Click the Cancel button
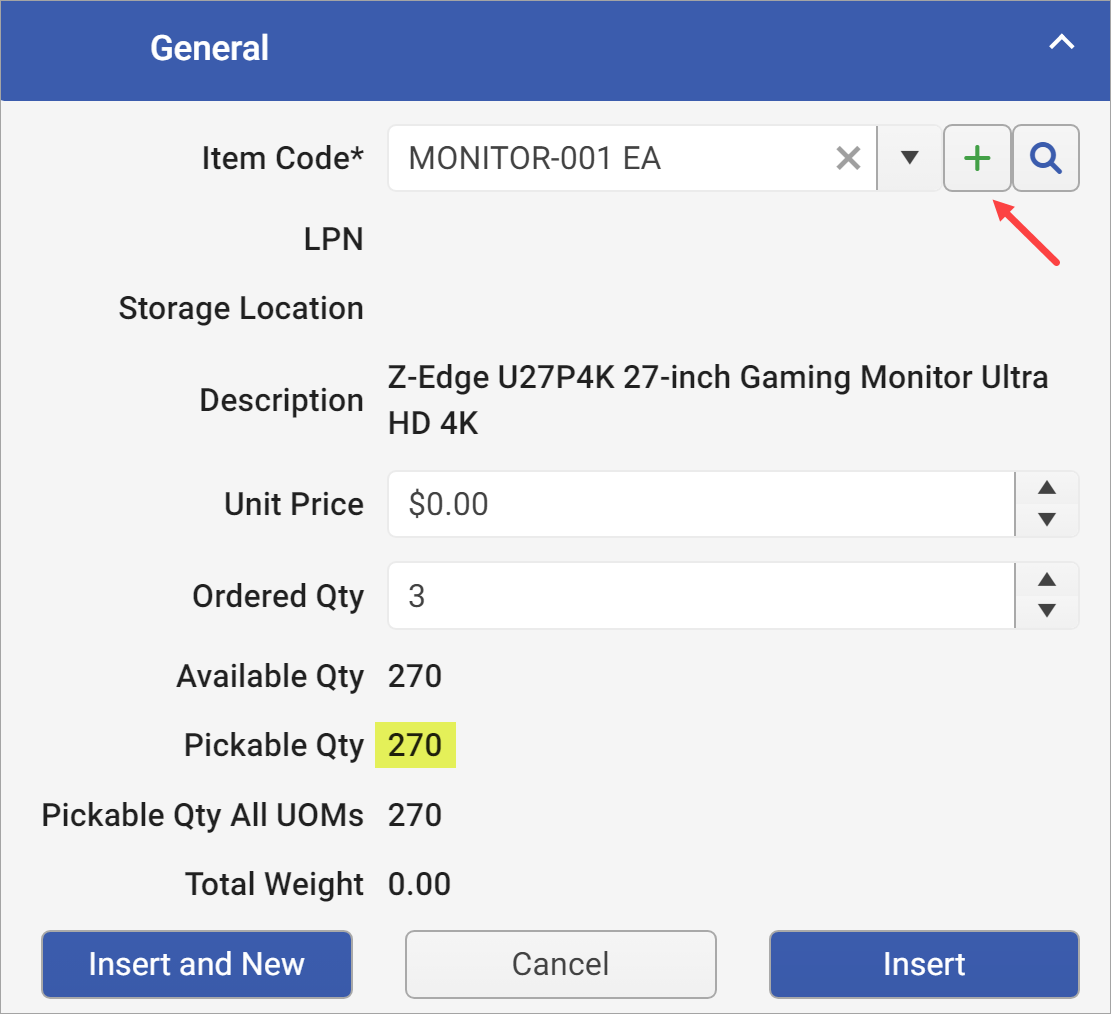Viewport: 1111px width, 1014px height. (560, 963)
